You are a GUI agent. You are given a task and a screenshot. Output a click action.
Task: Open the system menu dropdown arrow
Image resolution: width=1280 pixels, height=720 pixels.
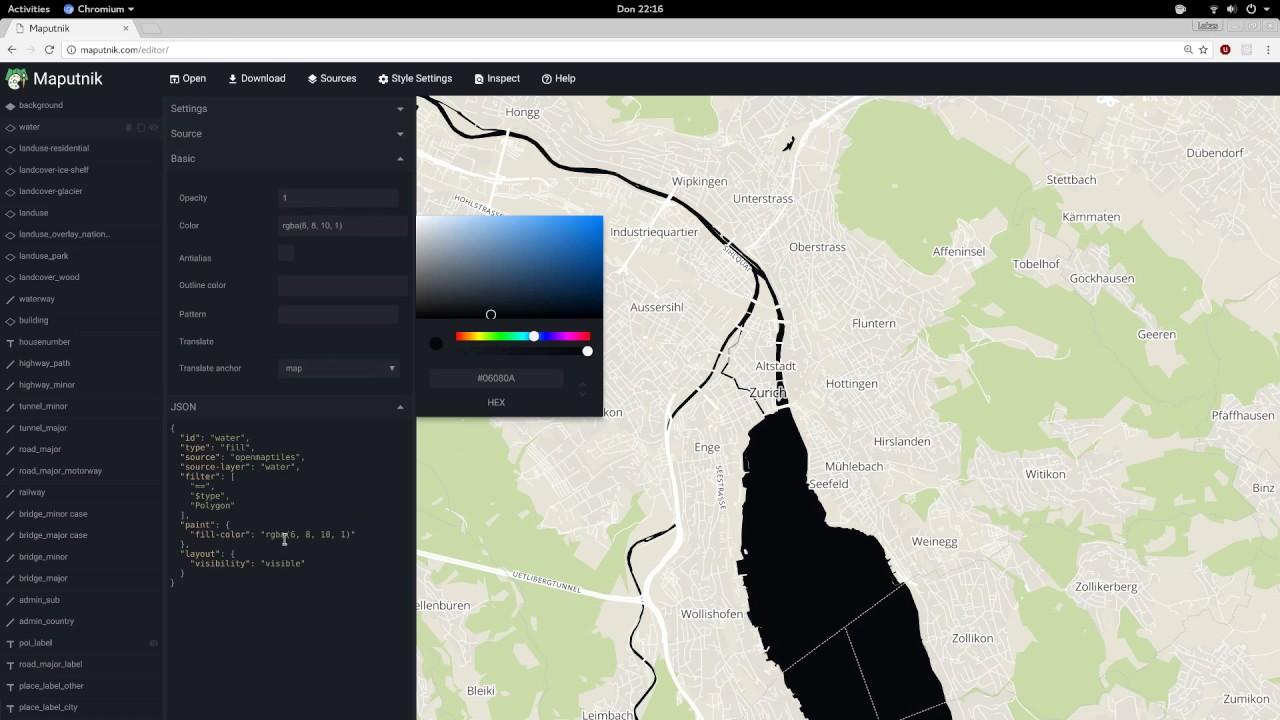point(1265,9)
